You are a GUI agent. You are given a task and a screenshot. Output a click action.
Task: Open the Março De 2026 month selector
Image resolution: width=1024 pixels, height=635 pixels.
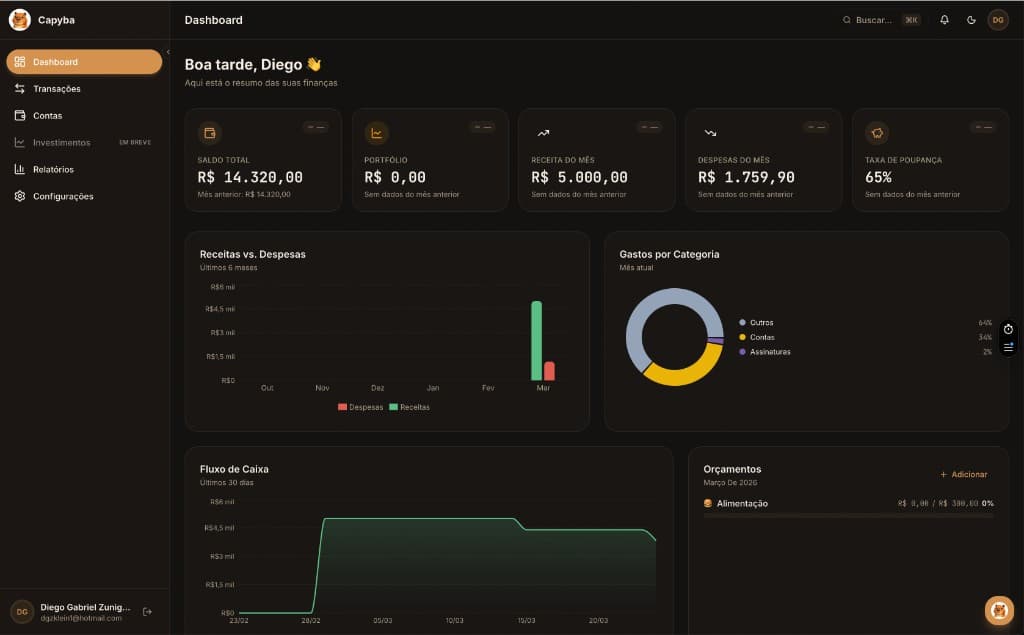tap(732, 482)
